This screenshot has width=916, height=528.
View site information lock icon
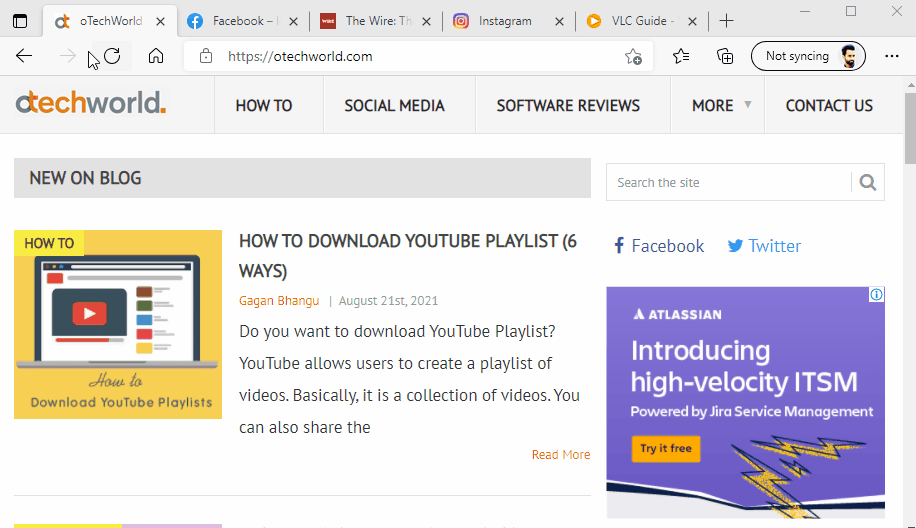(x=206, y=56)
